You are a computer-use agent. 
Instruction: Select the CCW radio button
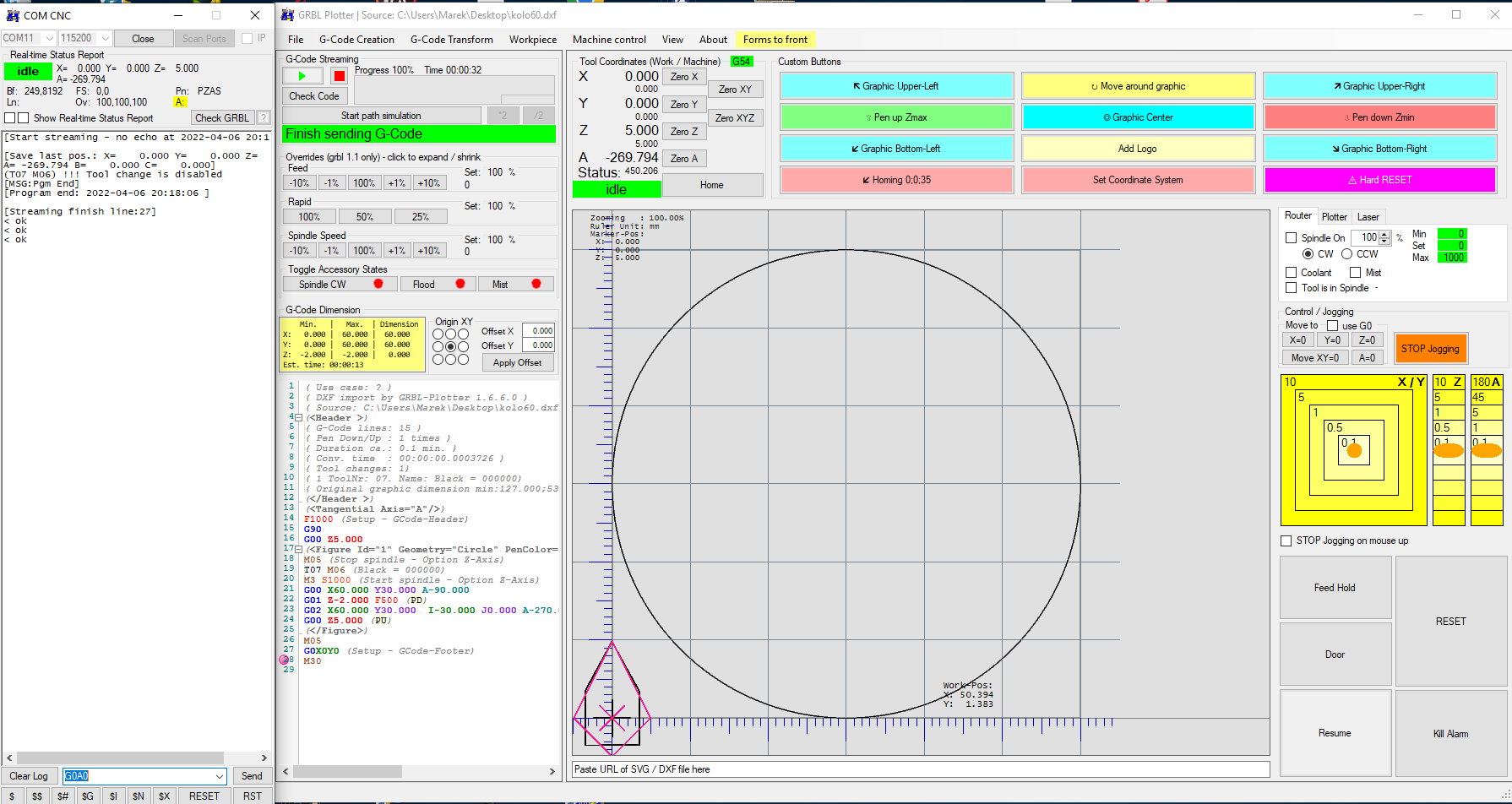pos(1347,254)
